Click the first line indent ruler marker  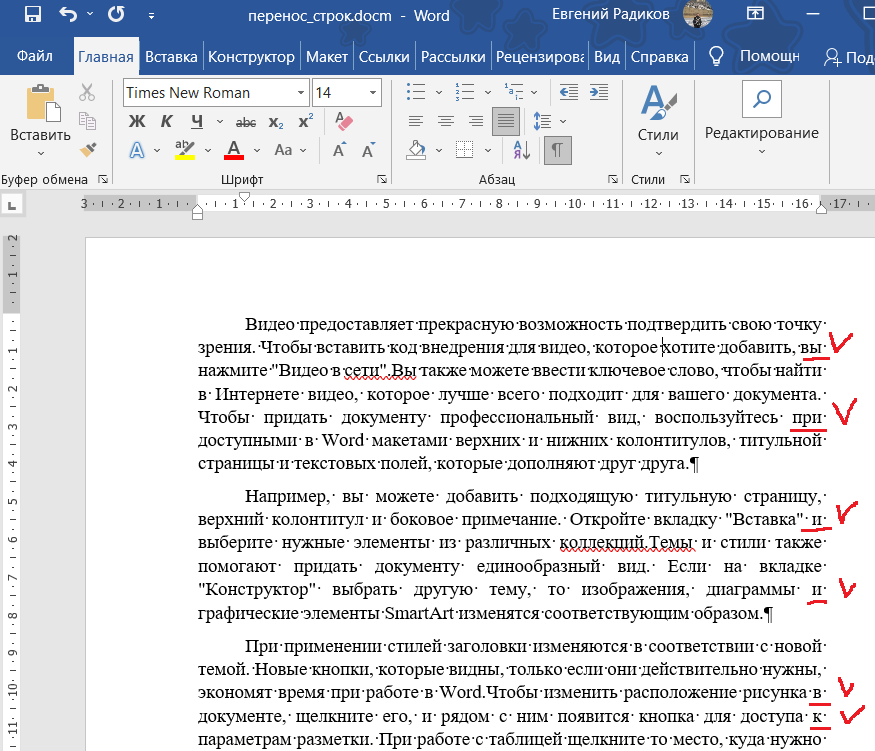pyautogui.click(x=244, y=196)
